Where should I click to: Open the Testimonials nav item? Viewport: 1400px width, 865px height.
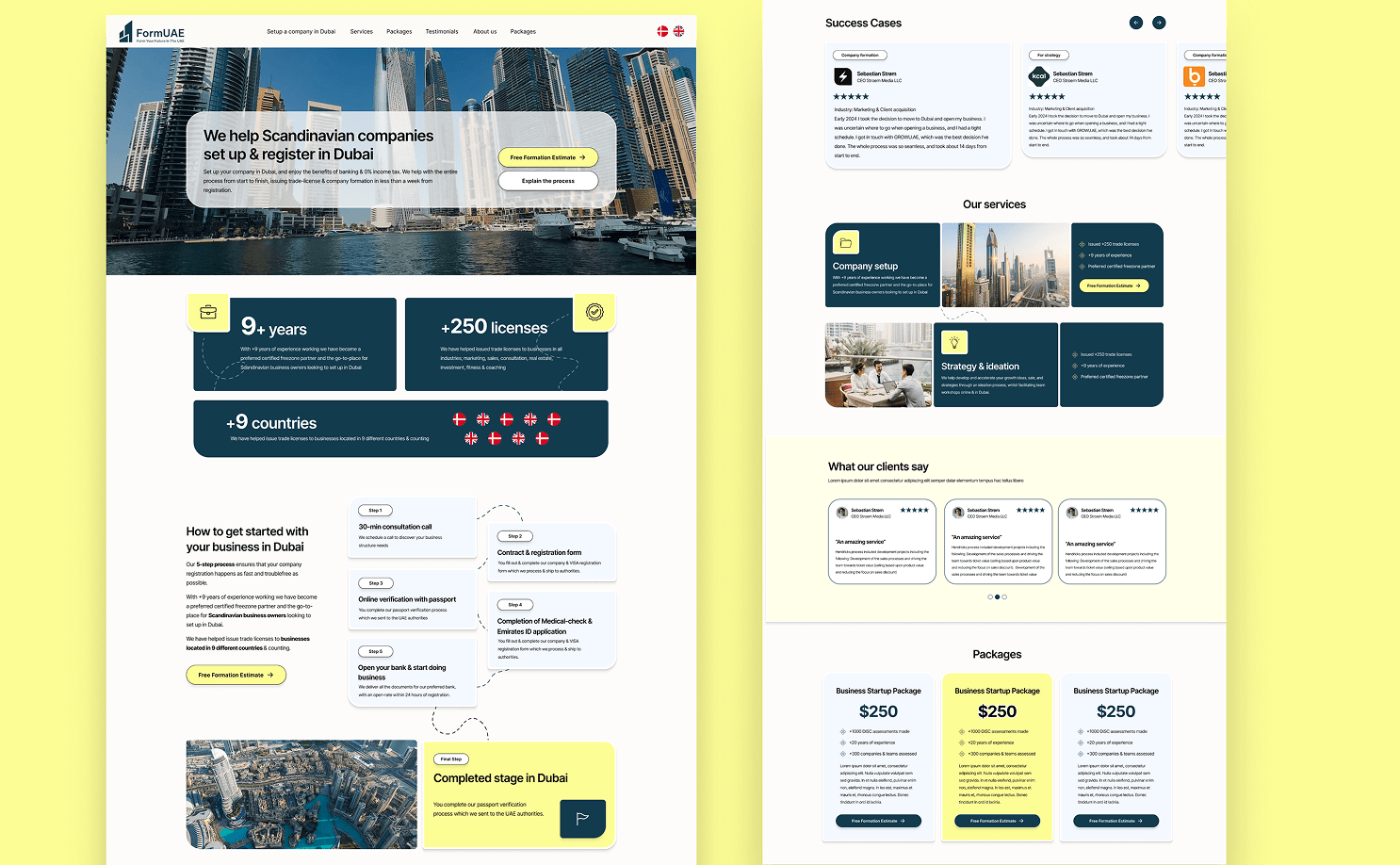[442, 32]
